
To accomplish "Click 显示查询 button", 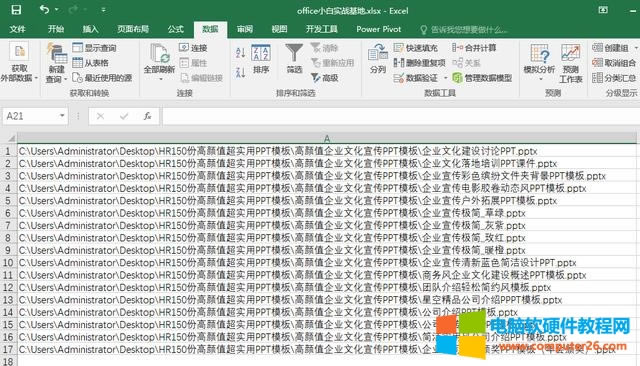I will click(94, 48).
